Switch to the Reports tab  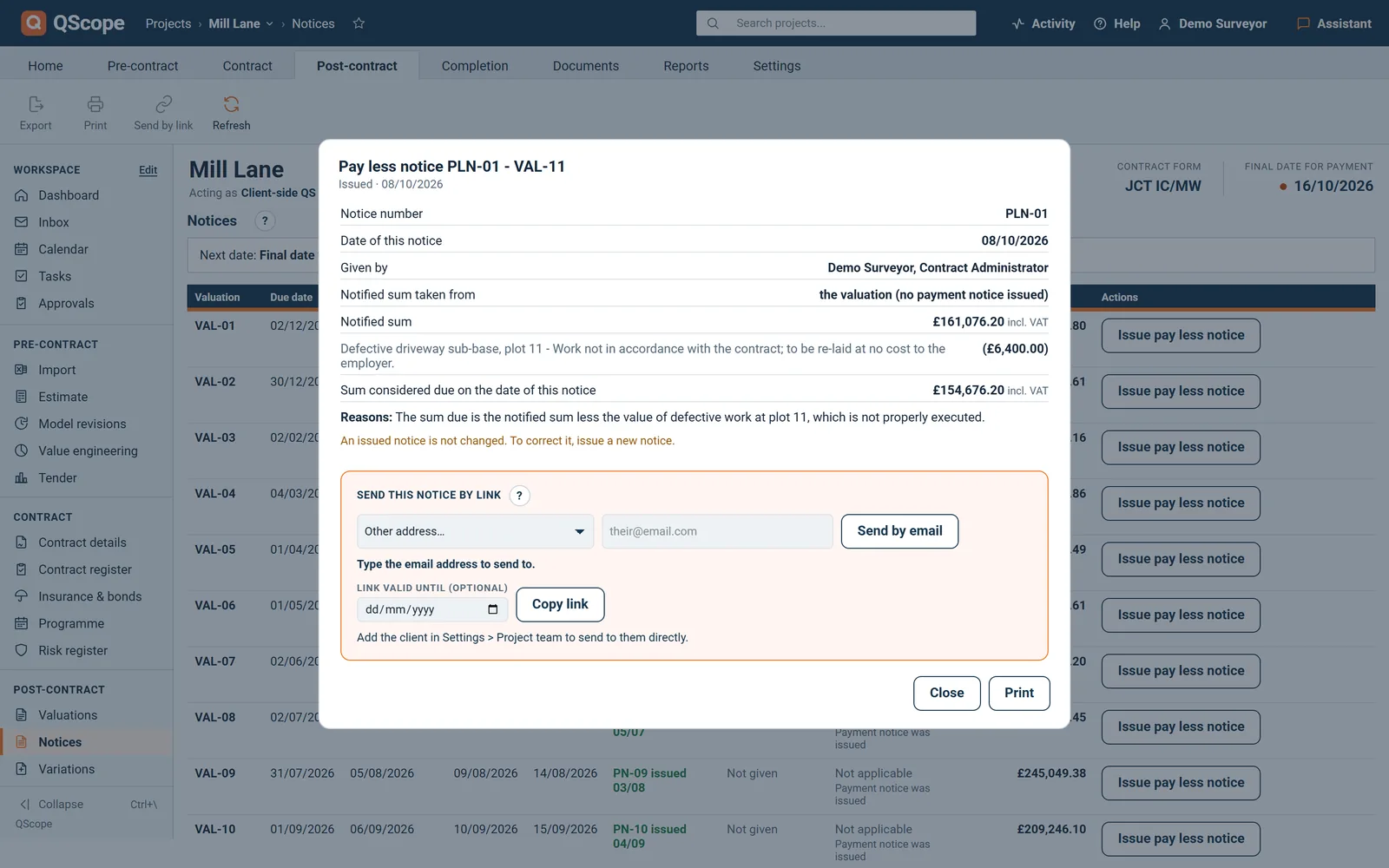[x=686, y=66]
